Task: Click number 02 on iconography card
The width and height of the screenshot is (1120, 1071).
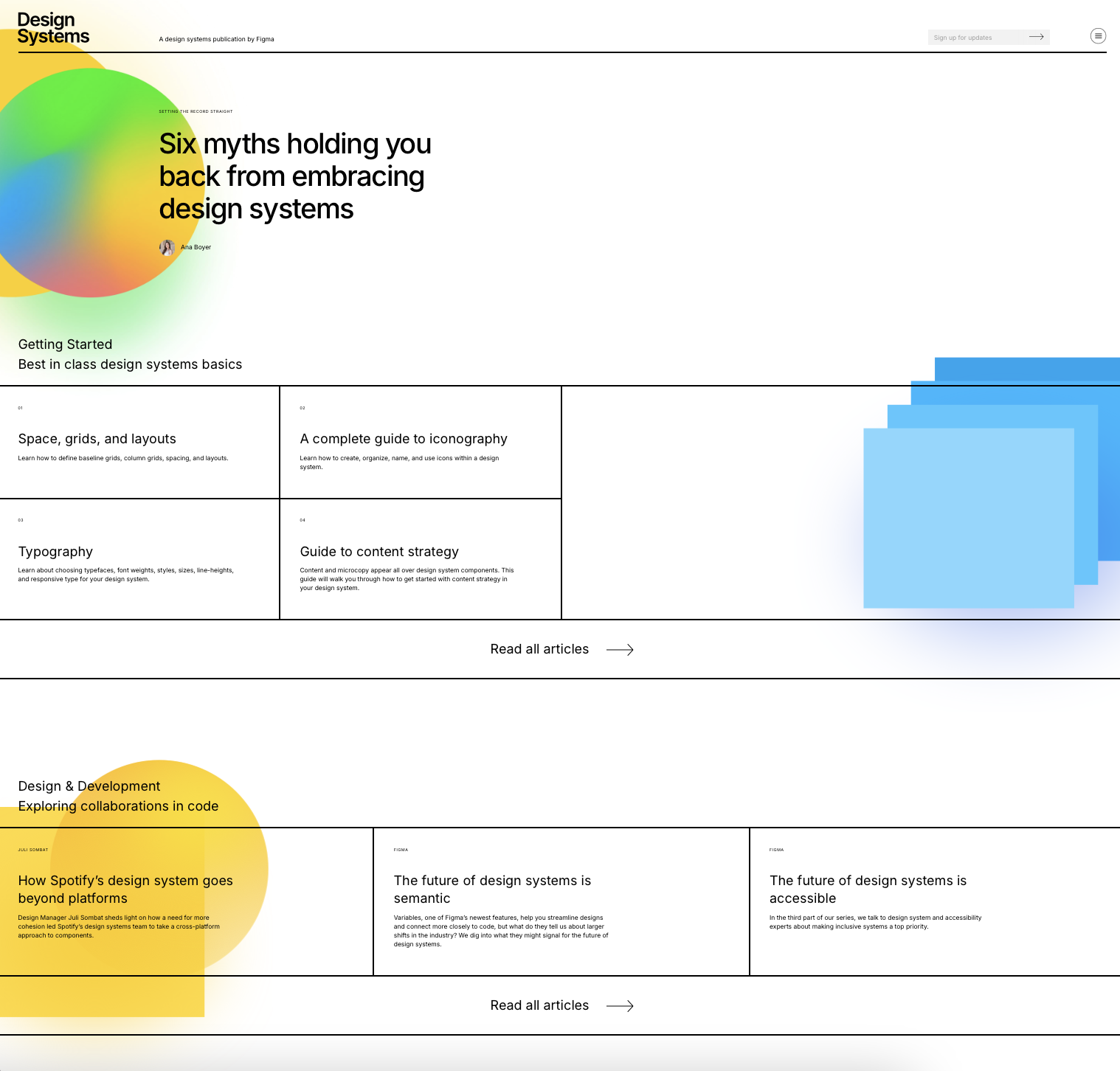Action: coord(303,408)
